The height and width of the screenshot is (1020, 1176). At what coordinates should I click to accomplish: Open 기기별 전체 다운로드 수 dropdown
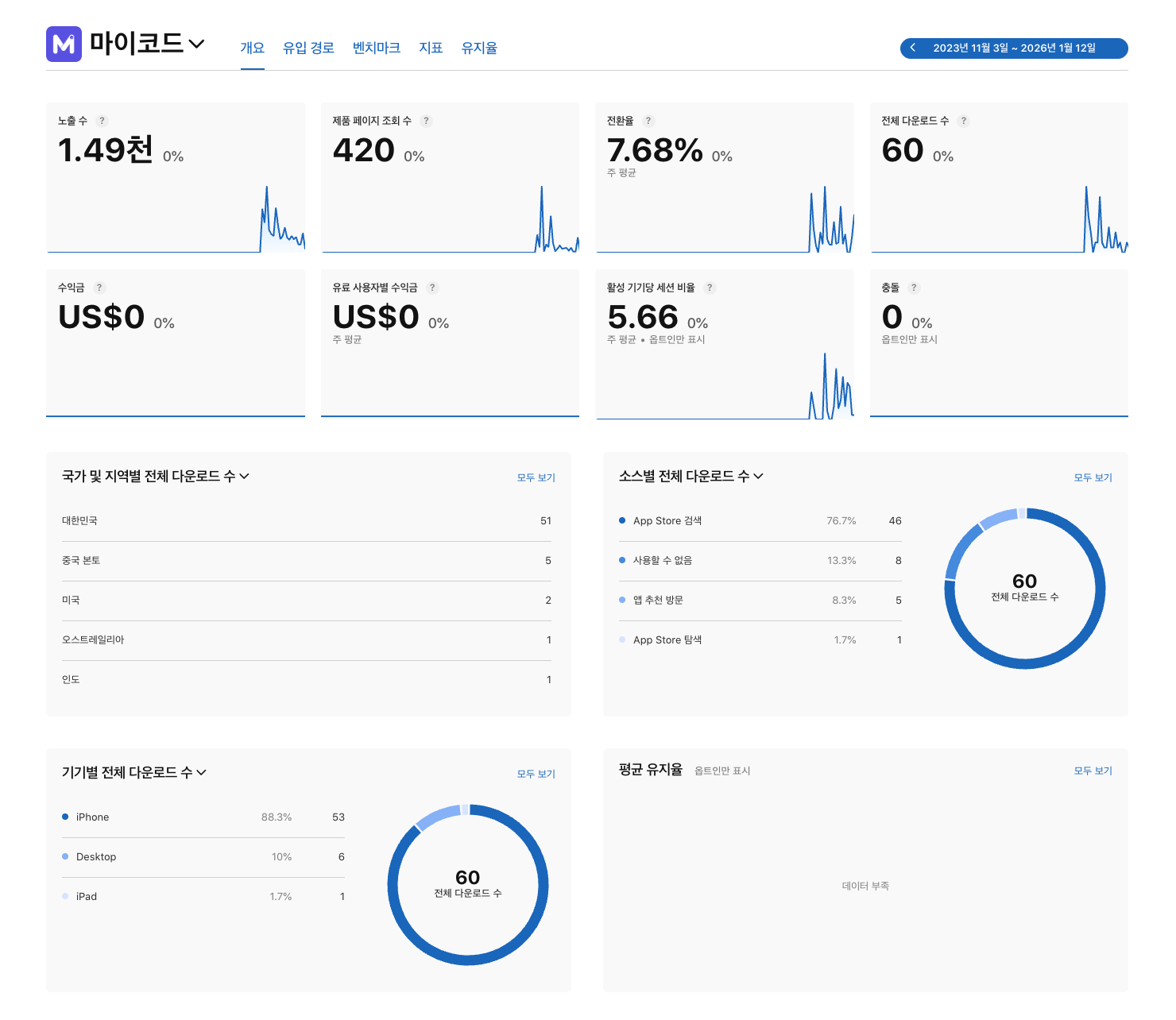[x=201, y=772]
